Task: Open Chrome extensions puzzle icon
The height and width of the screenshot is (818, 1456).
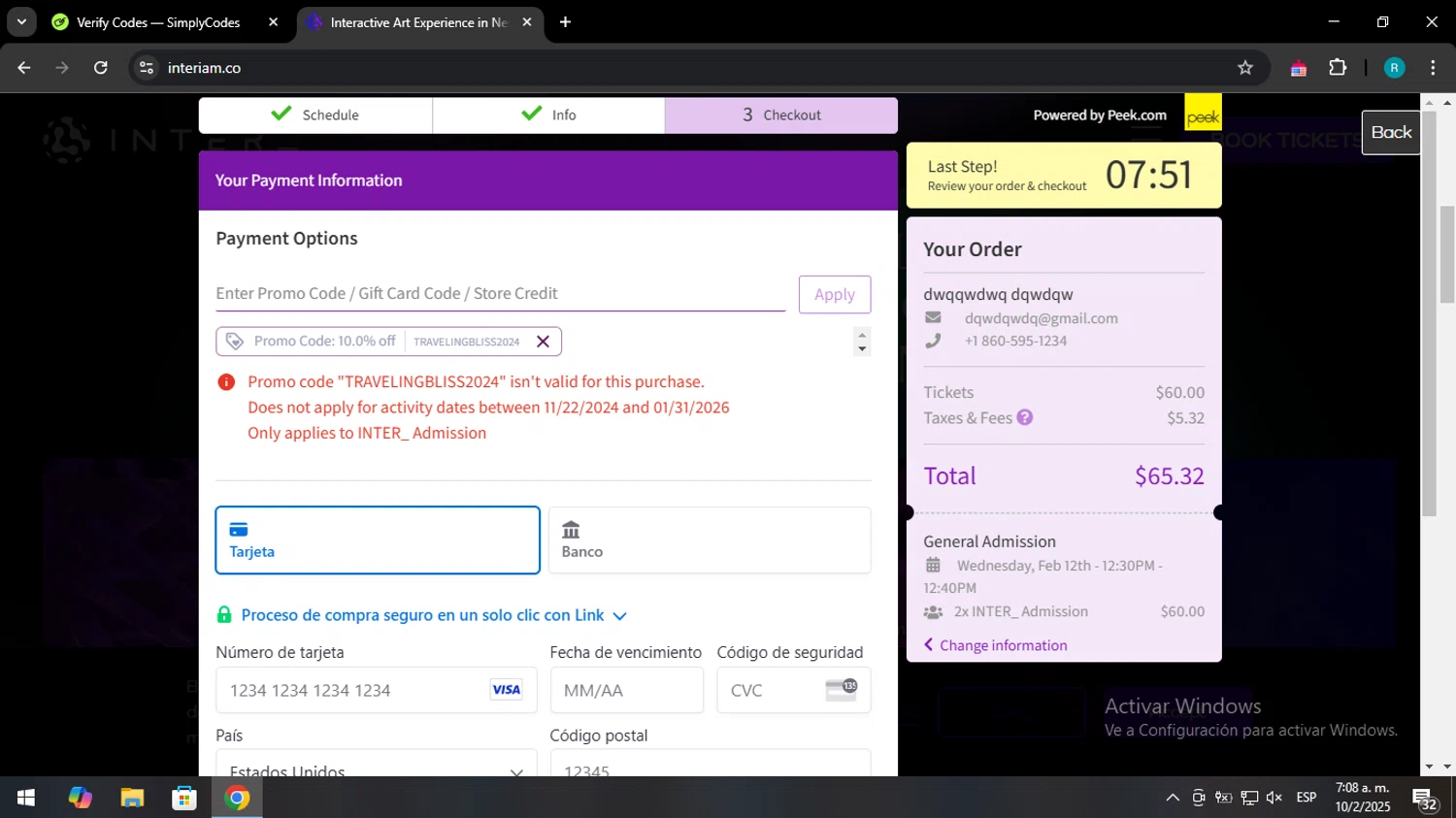Action: [1338, 68]
